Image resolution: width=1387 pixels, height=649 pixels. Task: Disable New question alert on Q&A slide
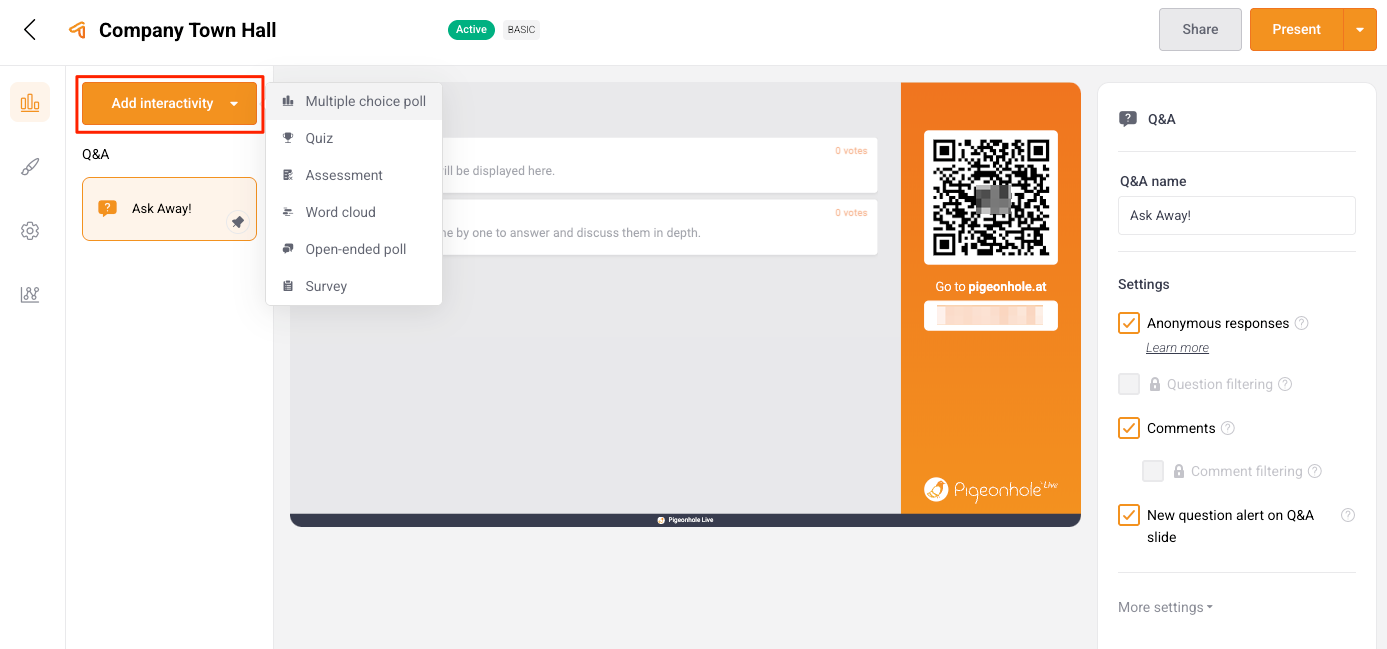(1129, 515)
